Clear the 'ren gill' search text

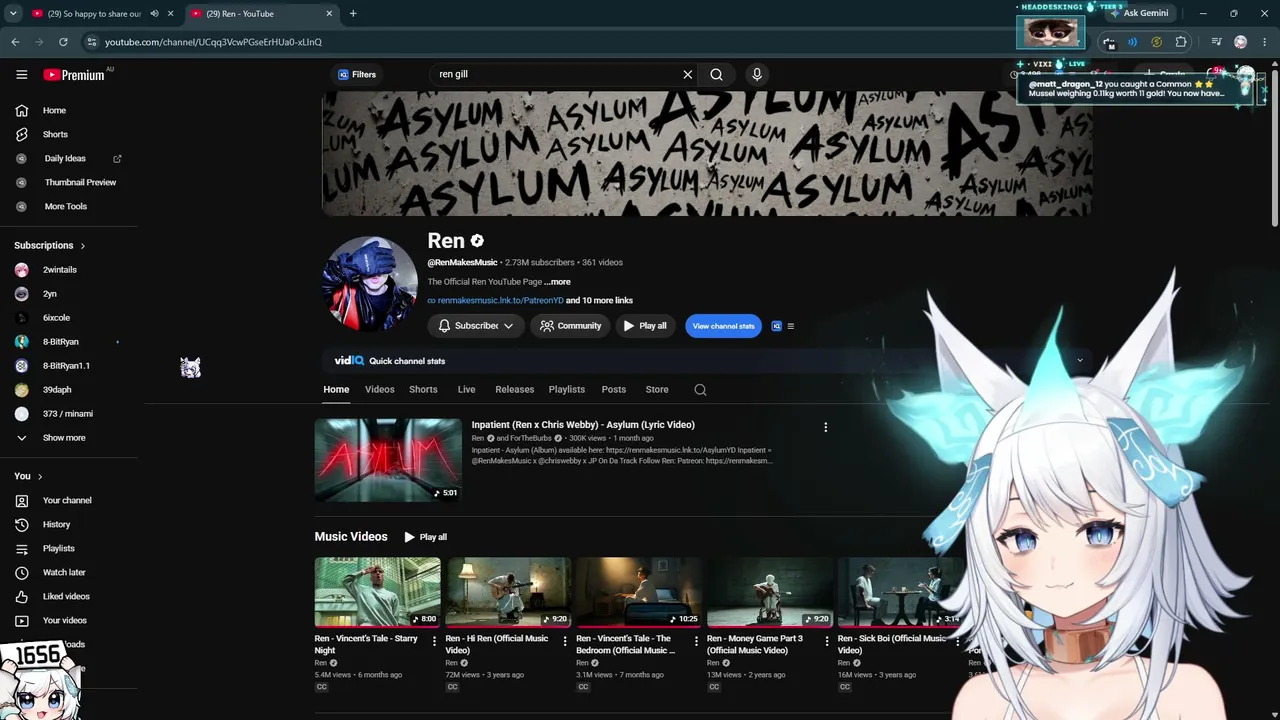pos(688,74)
